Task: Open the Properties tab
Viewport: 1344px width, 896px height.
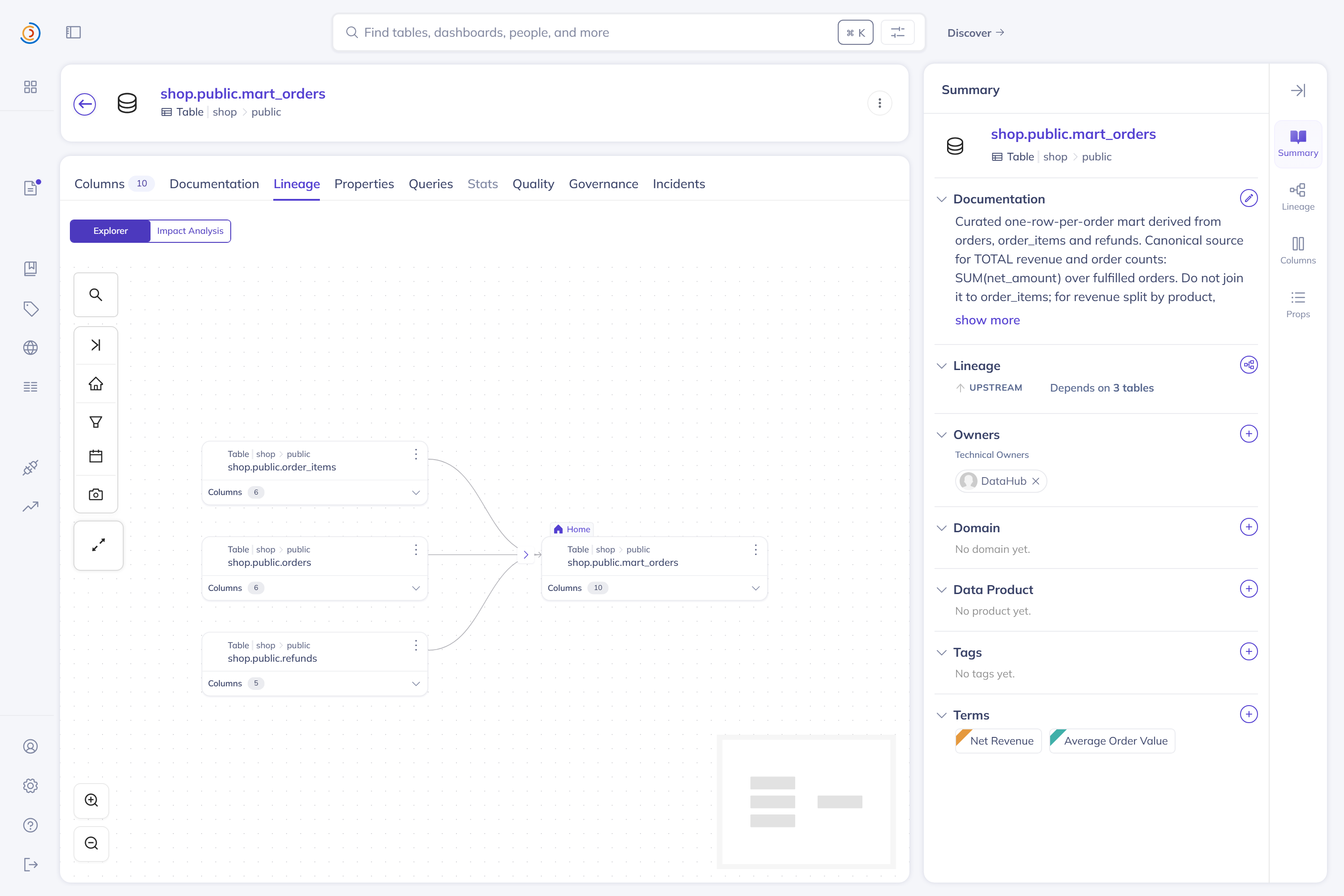Action: tap(364, 184)
